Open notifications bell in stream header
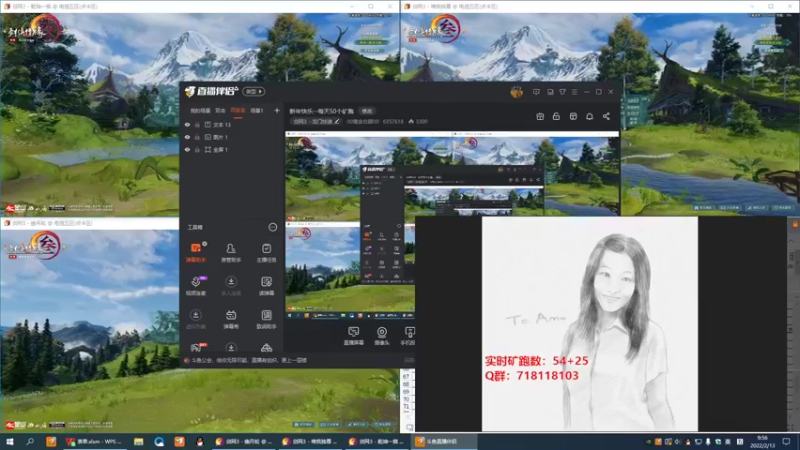Image resolution: width=800 pixels, height=450 pixels. [589, 116]
